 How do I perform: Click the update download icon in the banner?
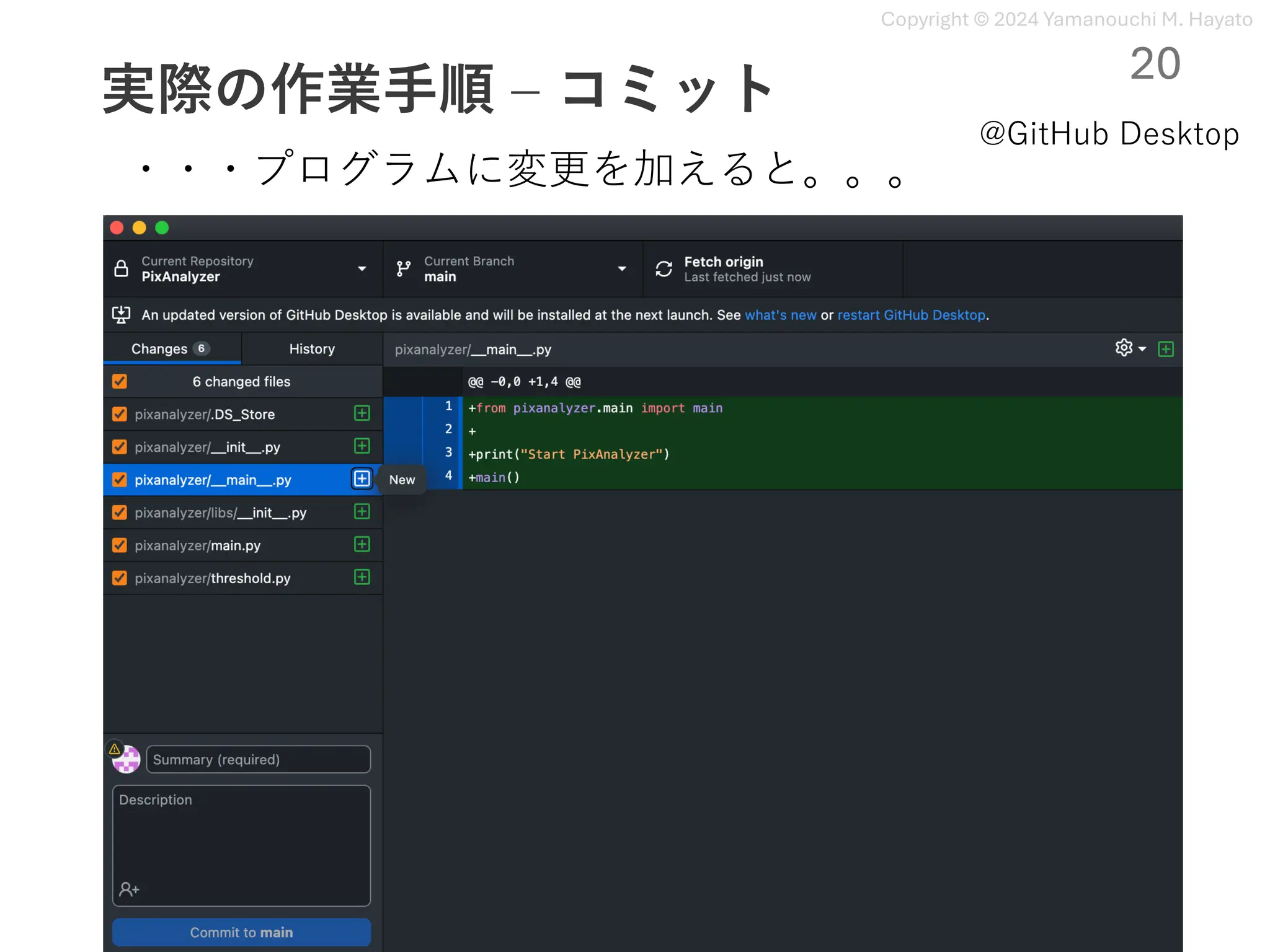[121, 314]
